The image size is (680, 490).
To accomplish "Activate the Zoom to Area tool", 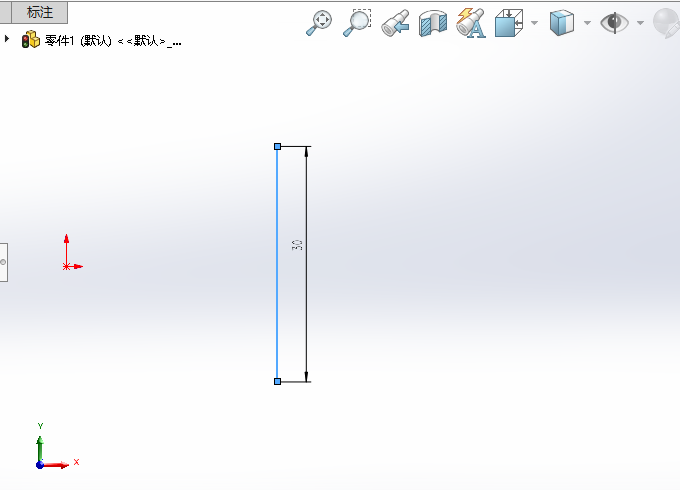I will 357,23.
